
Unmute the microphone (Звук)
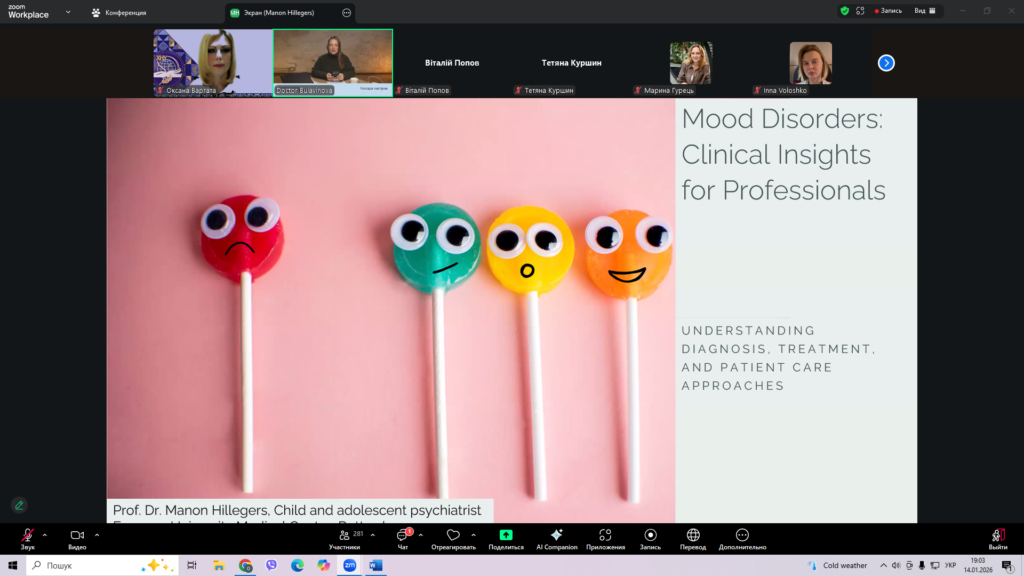(27, 536)
